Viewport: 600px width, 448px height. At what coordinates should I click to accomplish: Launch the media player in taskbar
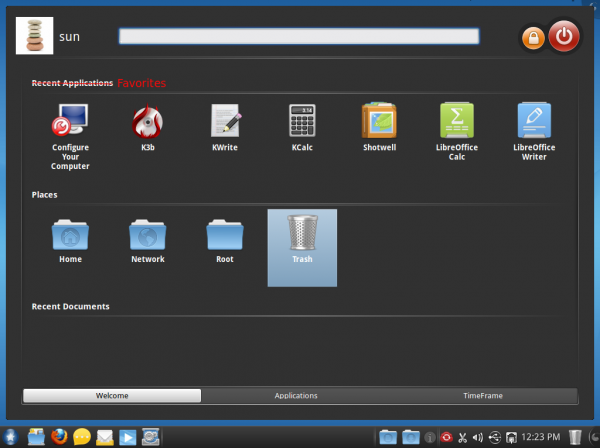click(x=127, y=438)
